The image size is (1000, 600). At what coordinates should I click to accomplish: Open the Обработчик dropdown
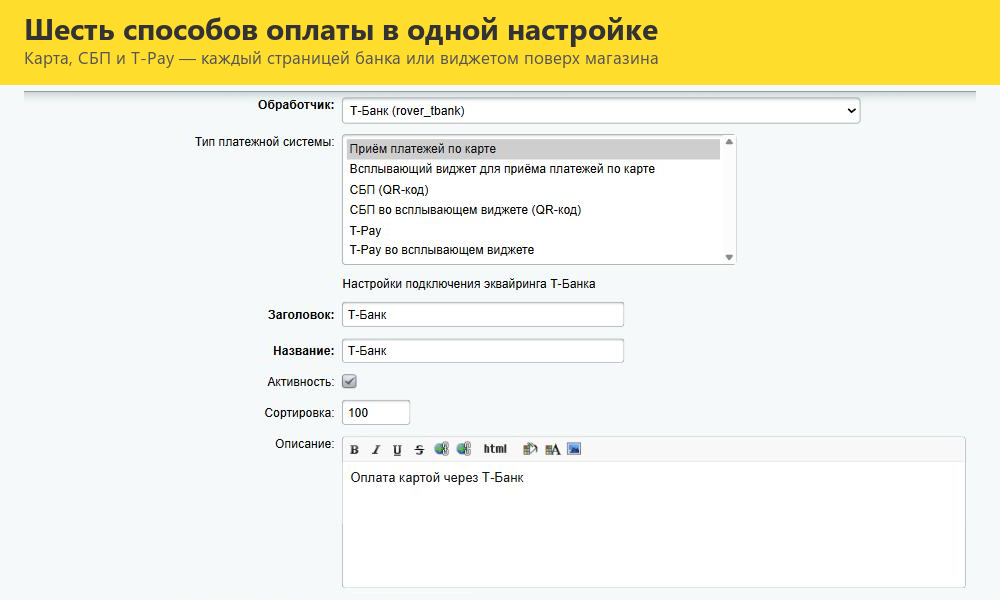pos(601,110)
